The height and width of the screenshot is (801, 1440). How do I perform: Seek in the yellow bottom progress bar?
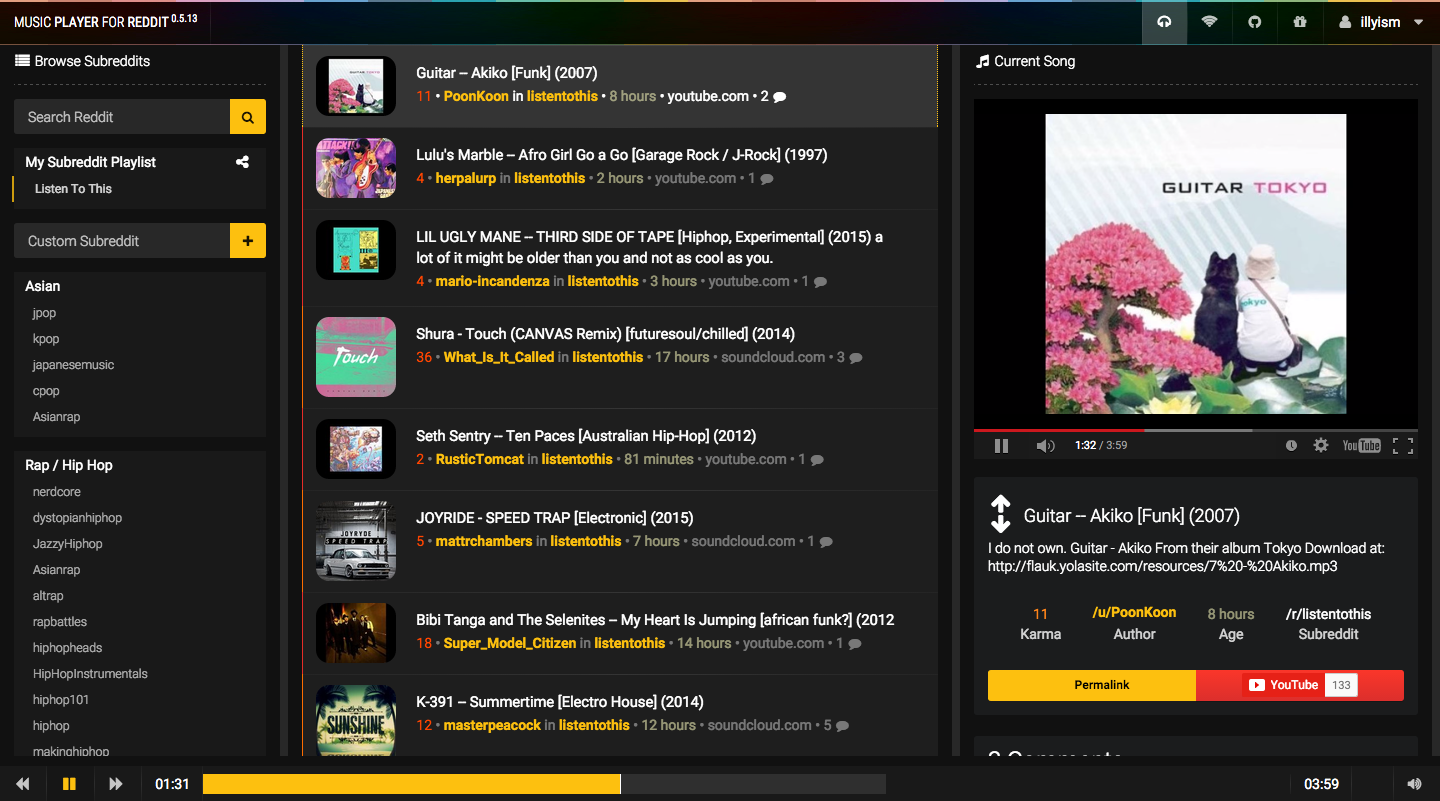coord(544,784)
